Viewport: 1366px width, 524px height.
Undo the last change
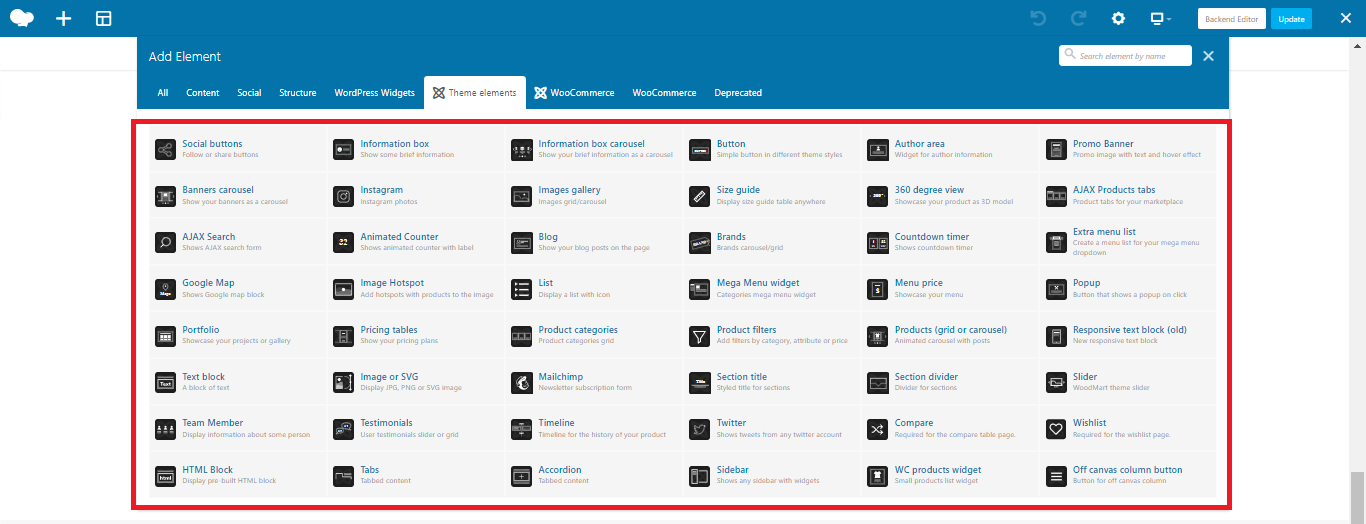(x=1037, y=18)
